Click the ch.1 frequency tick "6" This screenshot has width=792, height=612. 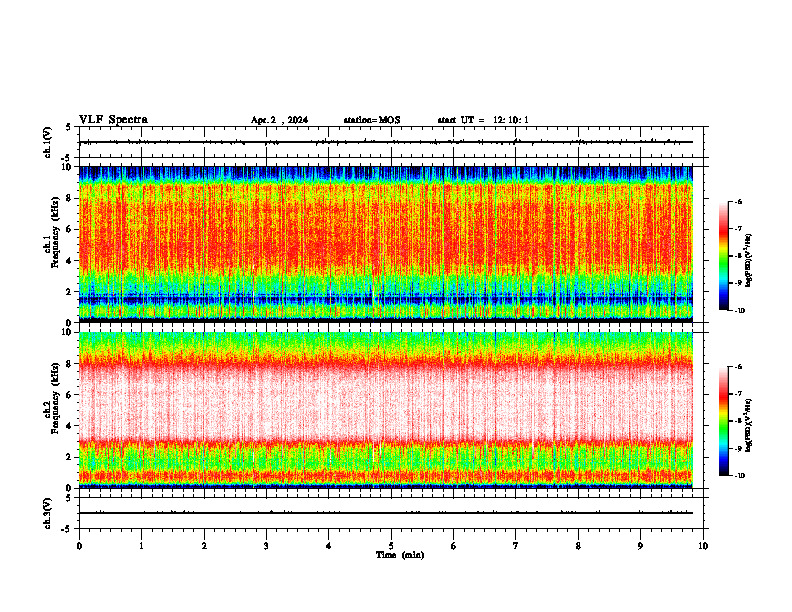click(x=70, y=230)
